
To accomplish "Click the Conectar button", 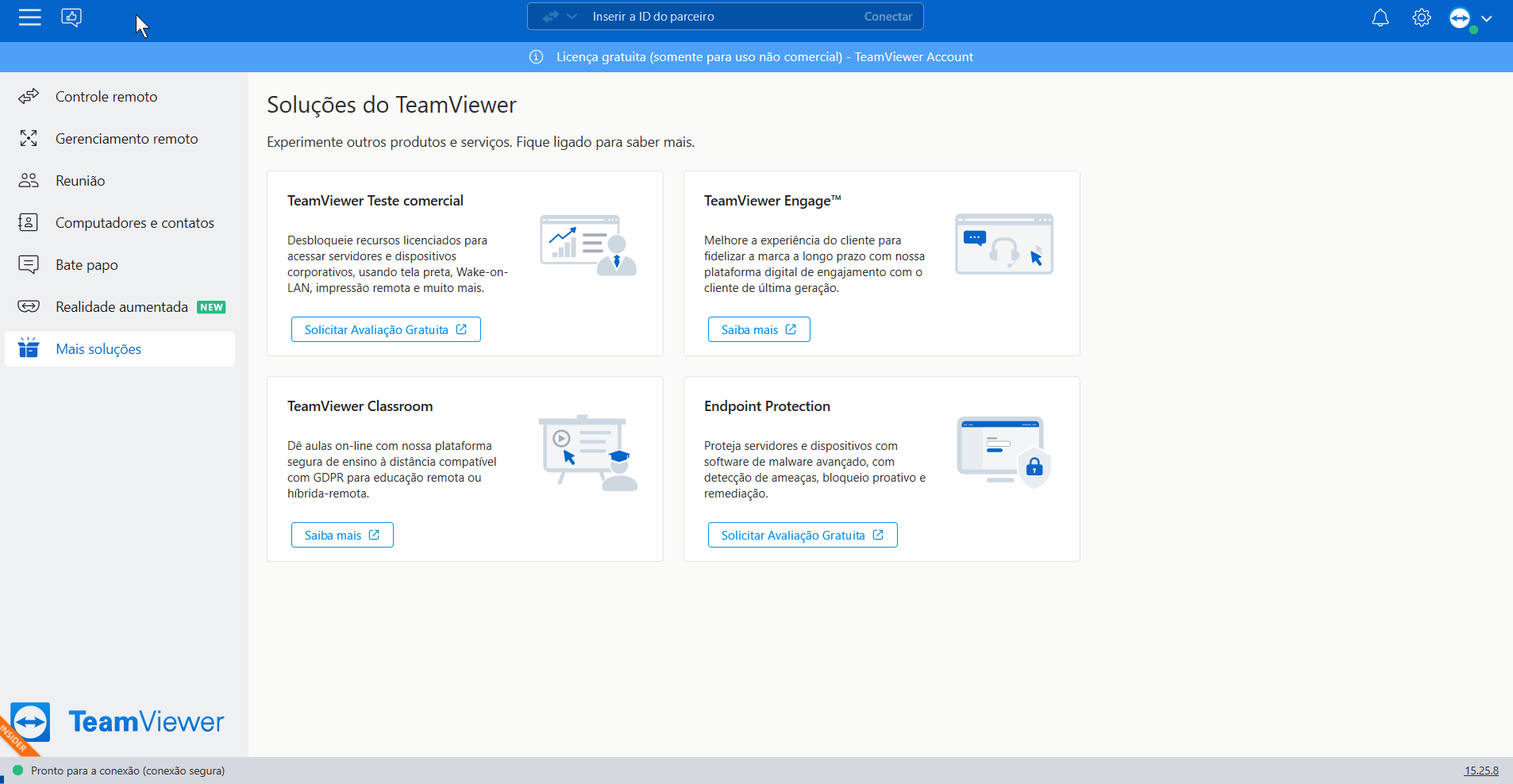I will click(888, 17).
